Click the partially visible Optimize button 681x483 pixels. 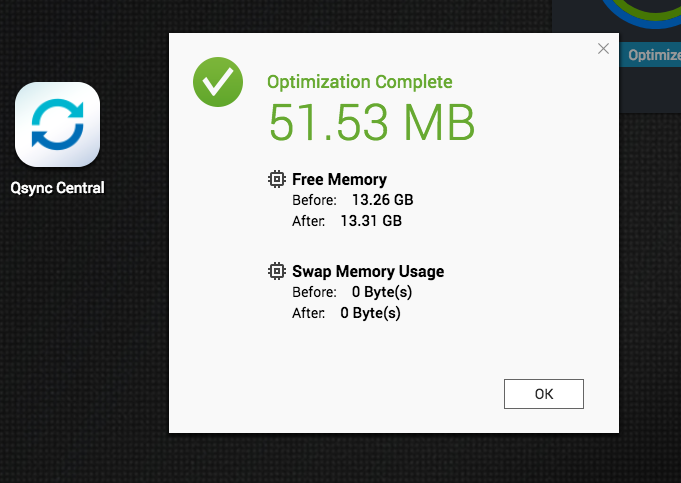click(x=650, y=55)
